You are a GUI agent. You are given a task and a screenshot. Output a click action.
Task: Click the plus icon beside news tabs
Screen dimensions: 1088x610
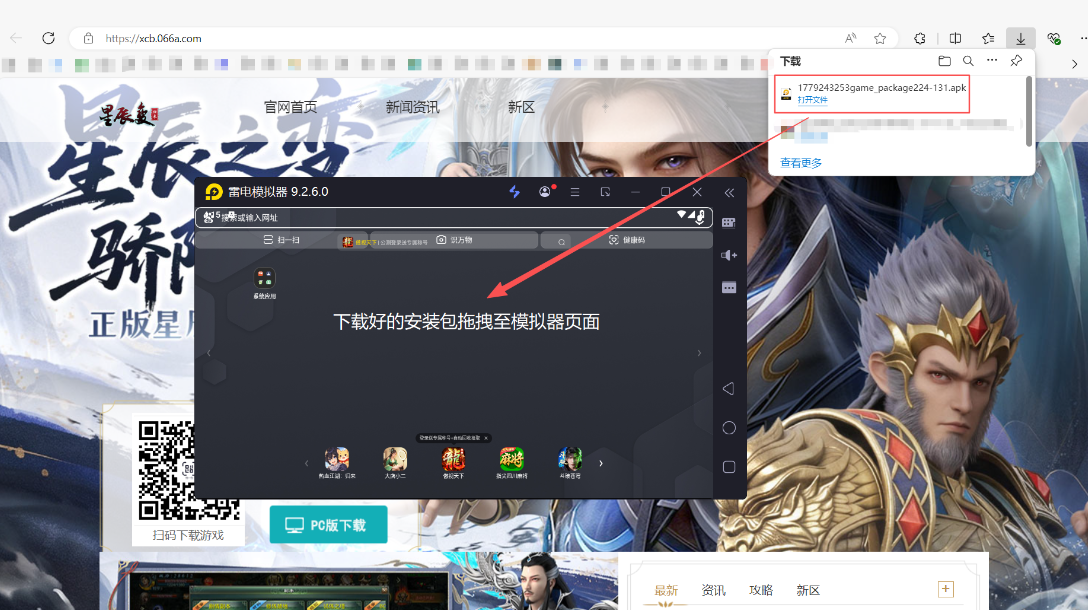click(x=945, y=589)
